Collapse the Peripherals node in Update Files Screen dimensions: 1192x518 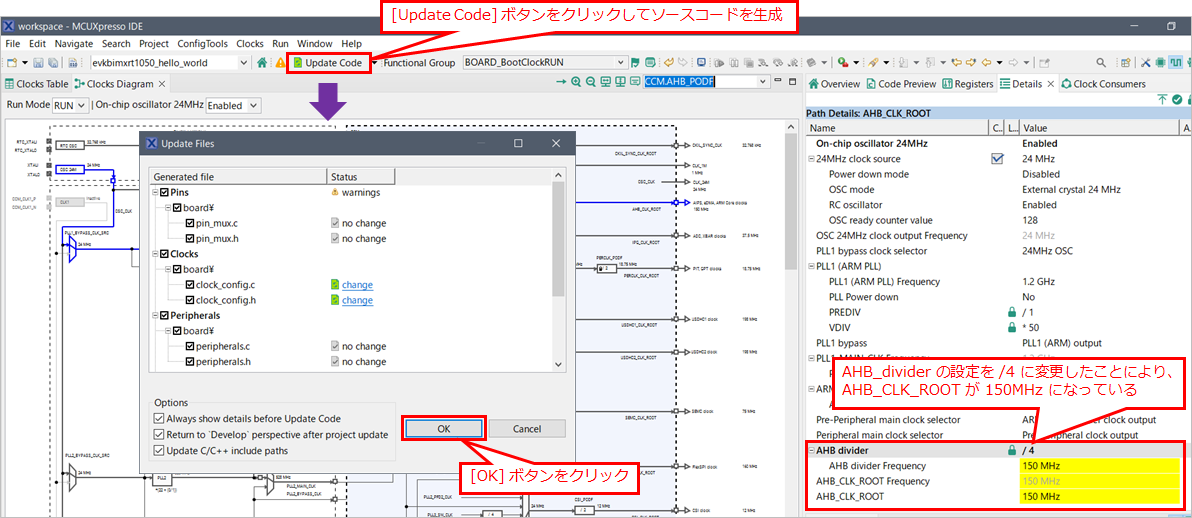coord(155,316)
